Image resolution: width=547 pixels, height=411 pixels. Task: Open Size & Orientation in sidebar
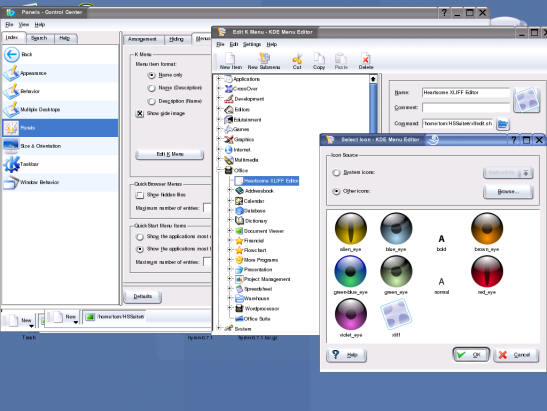coord(60,146)
